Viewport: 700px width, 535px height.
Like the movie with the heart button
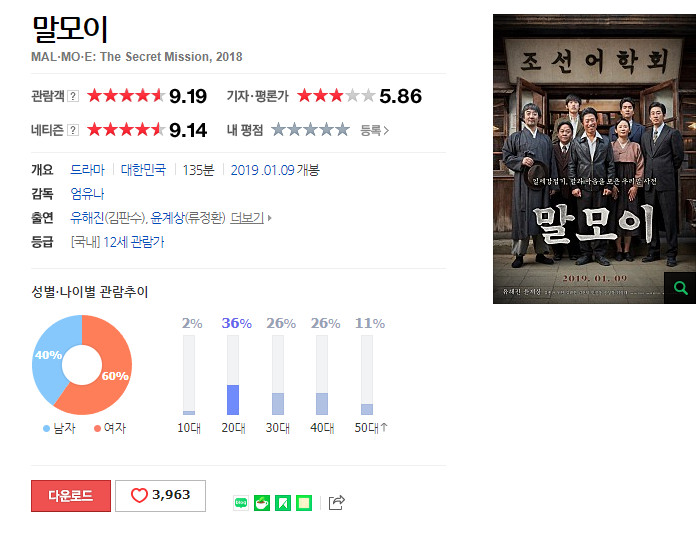click(161, 496)
